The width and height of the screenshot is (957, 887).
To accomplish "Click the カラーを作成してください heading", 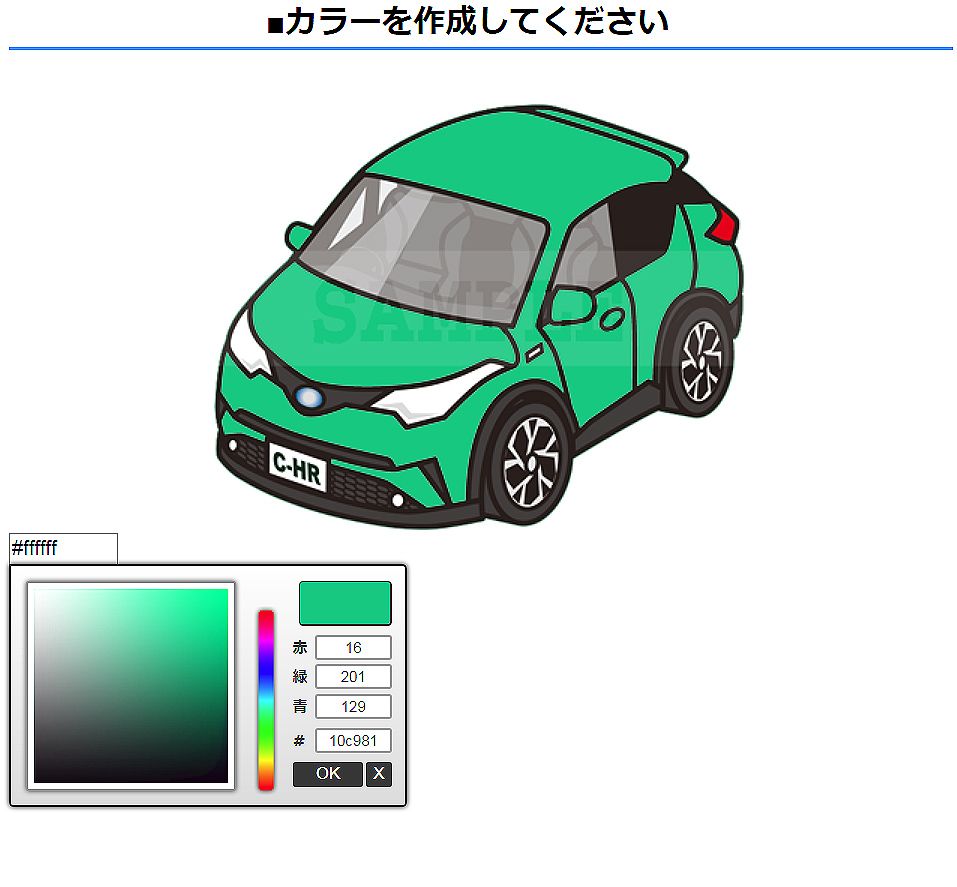I will pos(468,22).
